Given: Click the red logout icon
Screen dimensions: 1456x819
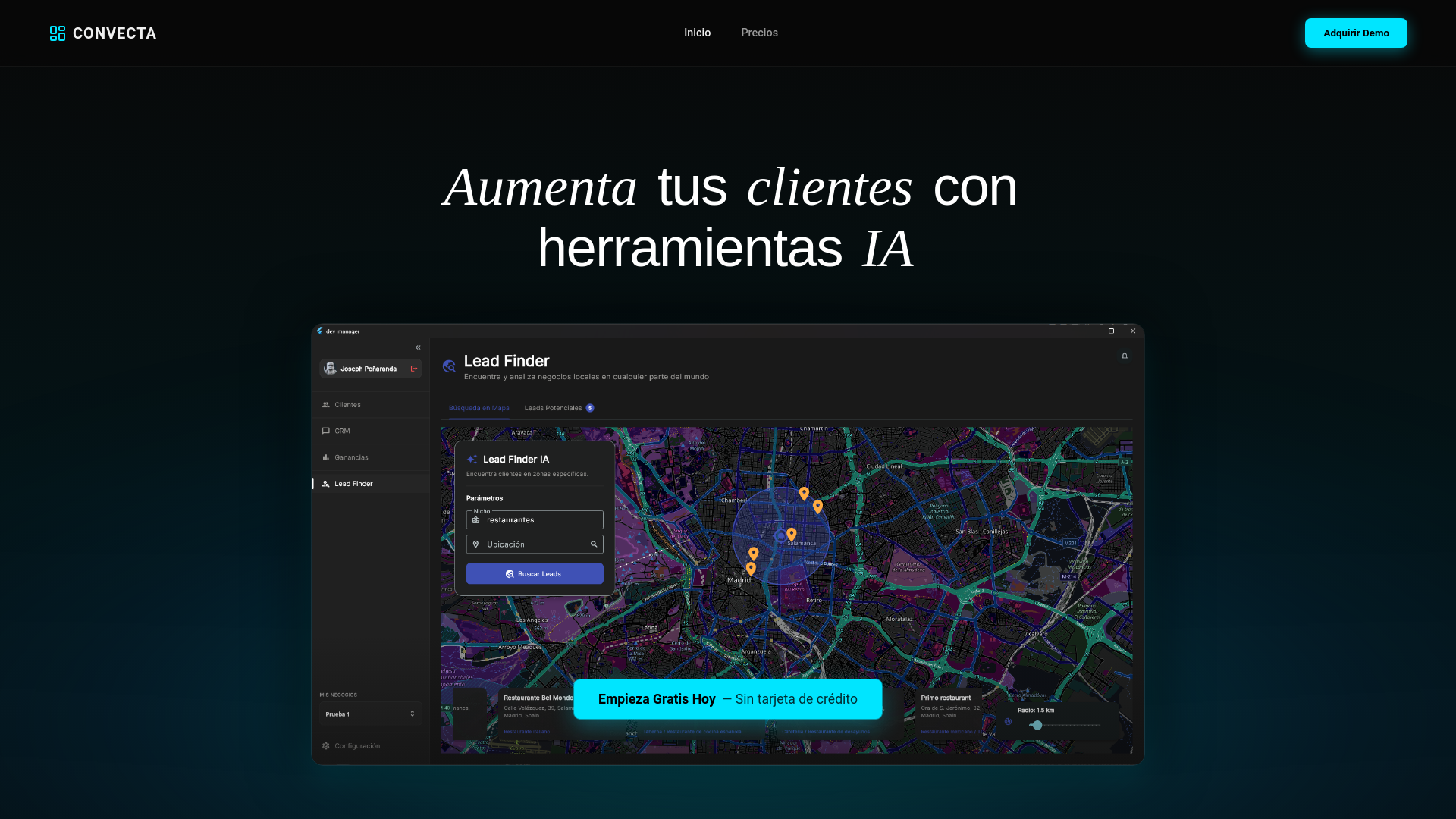Looking at the screenshot, I should 414,369.
